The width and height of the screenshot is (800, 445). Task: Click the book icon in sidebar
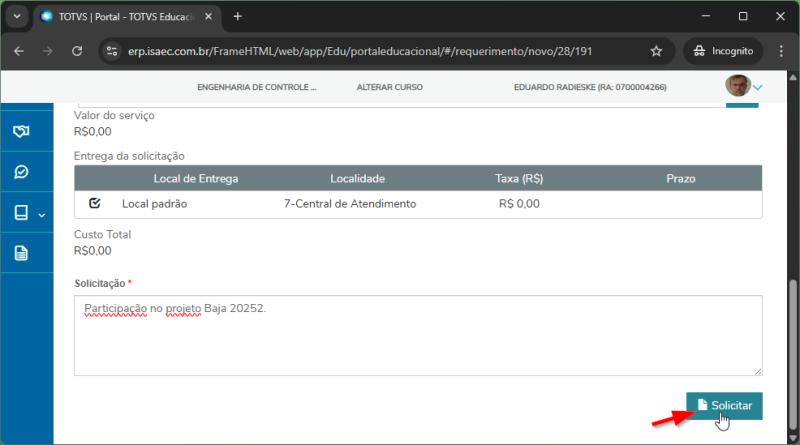(21, 213)
